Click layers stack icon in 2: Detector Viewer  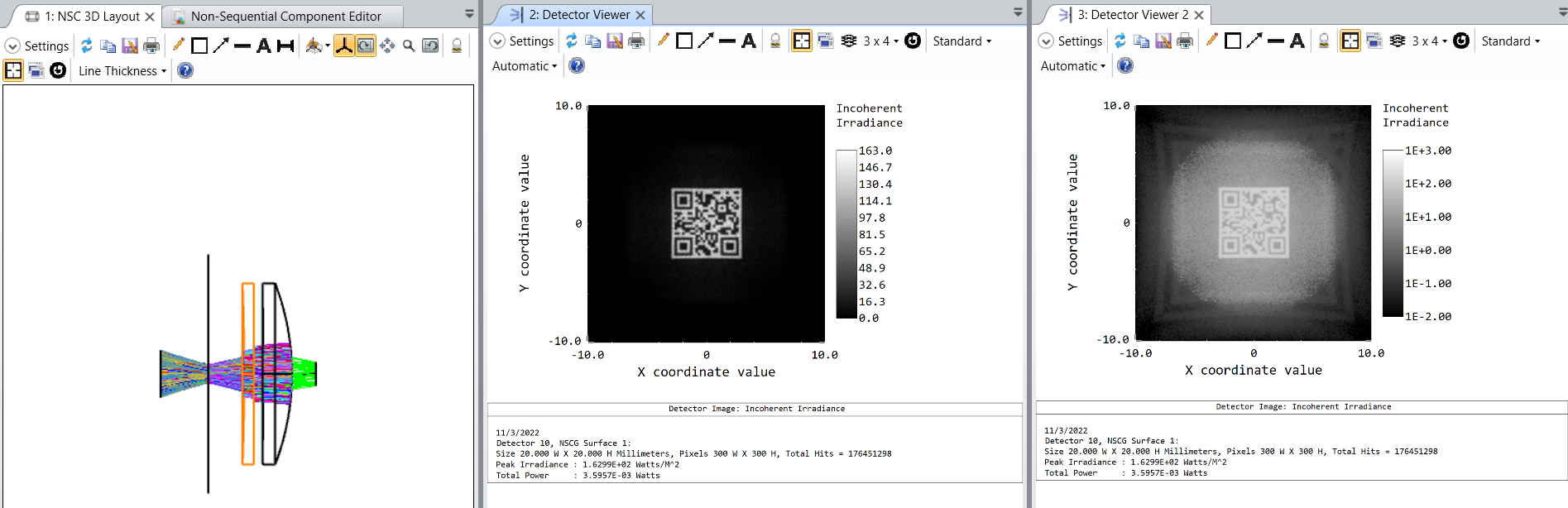click(849, 41)
